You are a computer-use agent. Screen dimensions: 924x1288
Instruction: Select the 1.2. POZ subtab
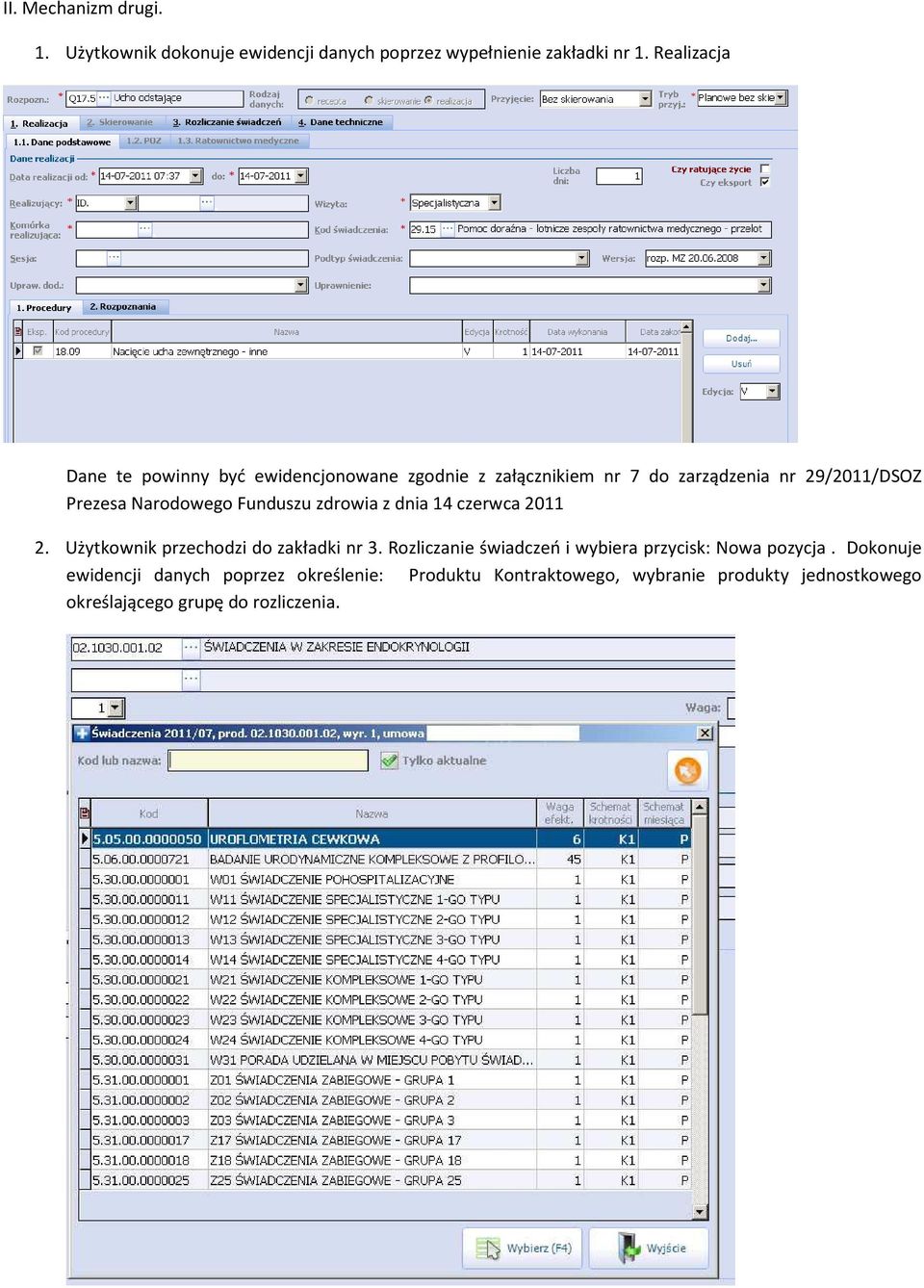click(144, 141)
